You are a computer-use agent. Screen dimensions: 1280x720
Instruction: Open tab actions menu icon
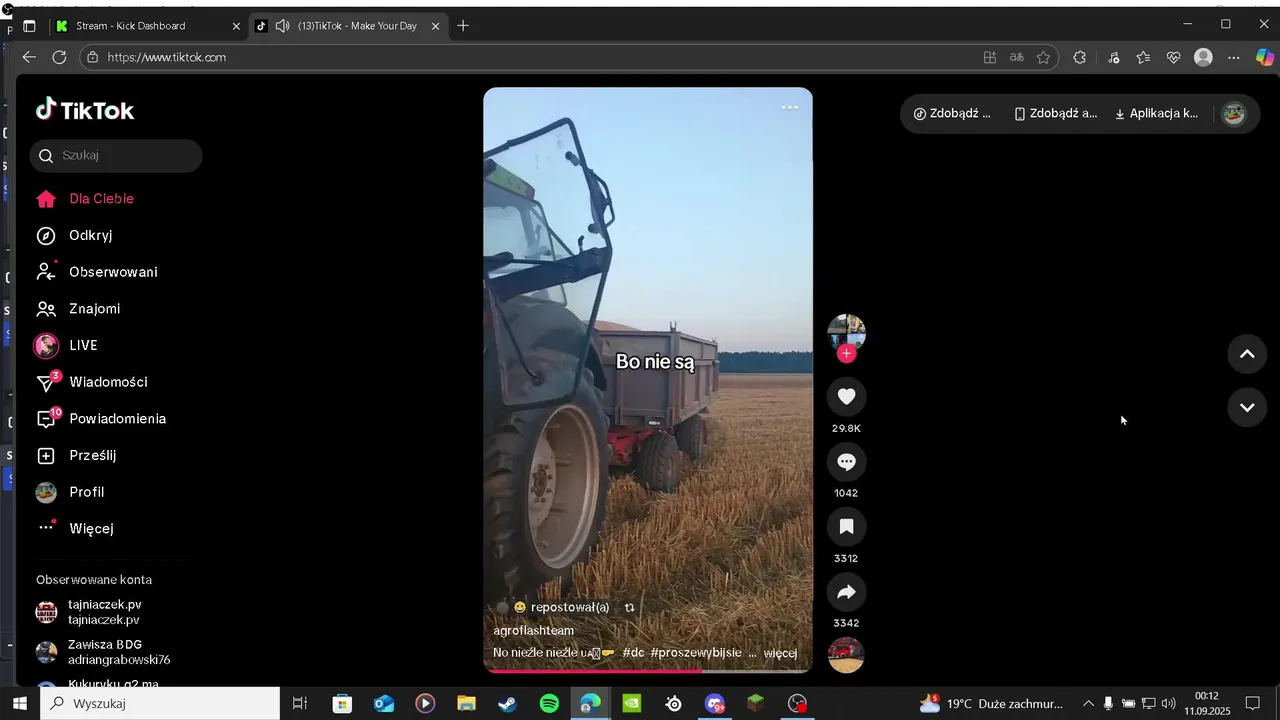29,26
